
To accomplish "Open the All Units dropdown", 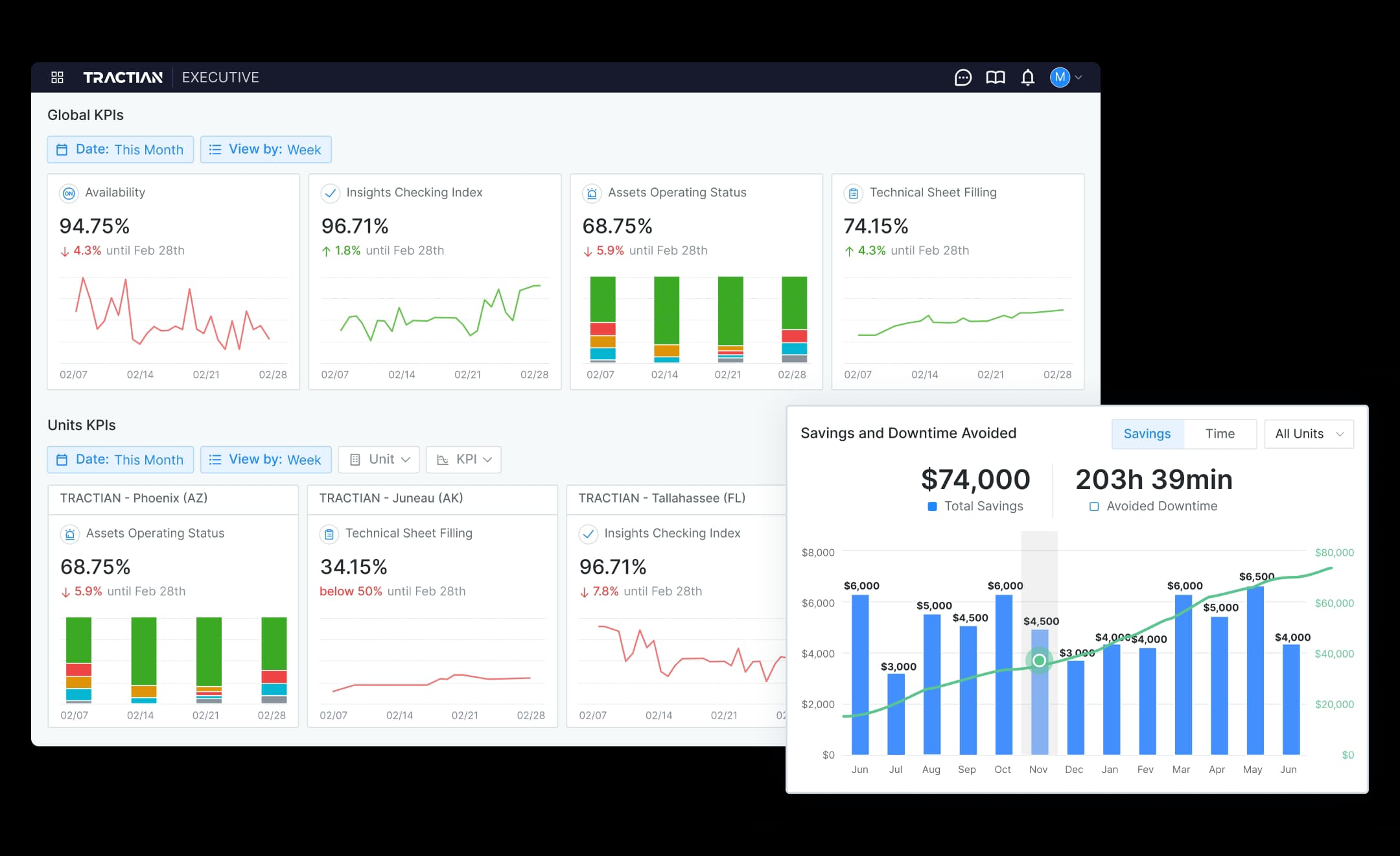I will click(x=1308, y=434).
